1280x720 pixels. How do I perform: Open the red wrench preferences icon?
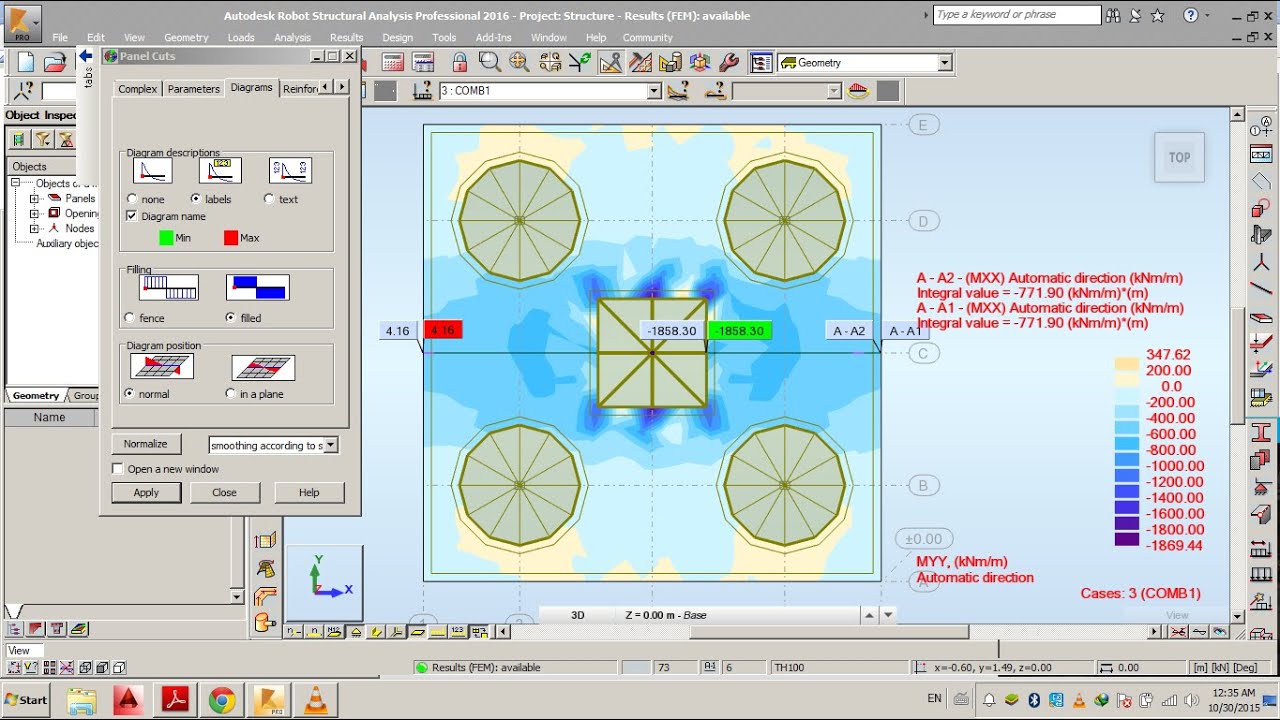(729, 62)
